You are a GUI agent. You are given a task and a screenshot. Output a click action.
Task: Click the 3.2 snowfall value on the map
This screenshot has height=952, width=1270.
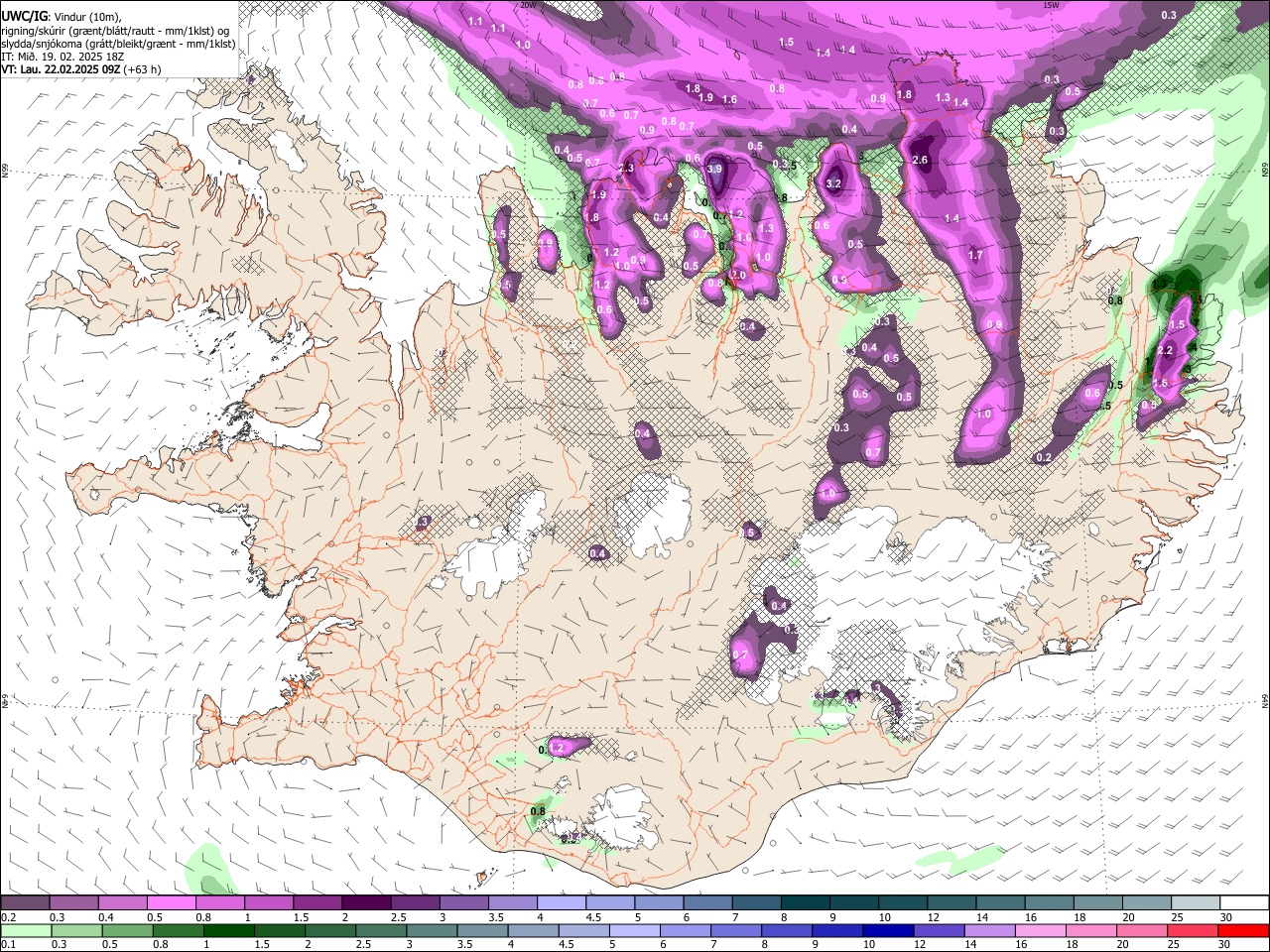click(833, 183)
